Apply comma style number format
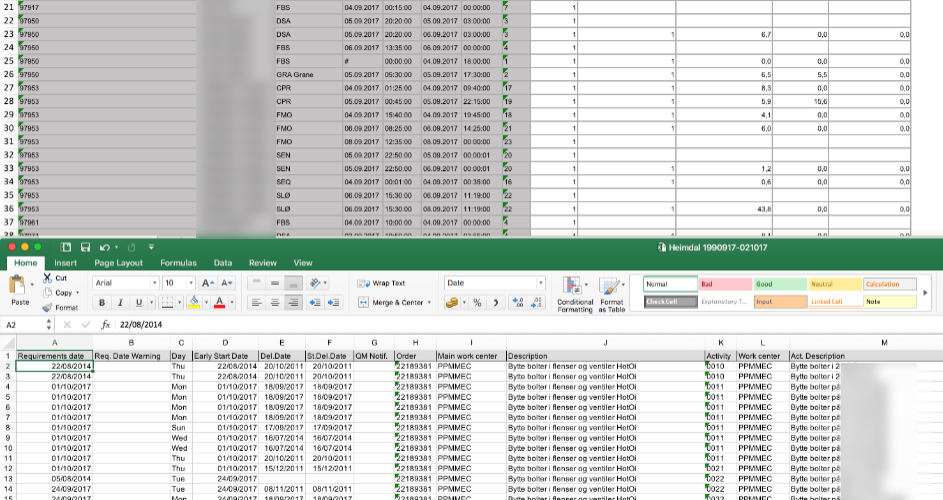This screenshot has width=943, height=500. (496, 302)
